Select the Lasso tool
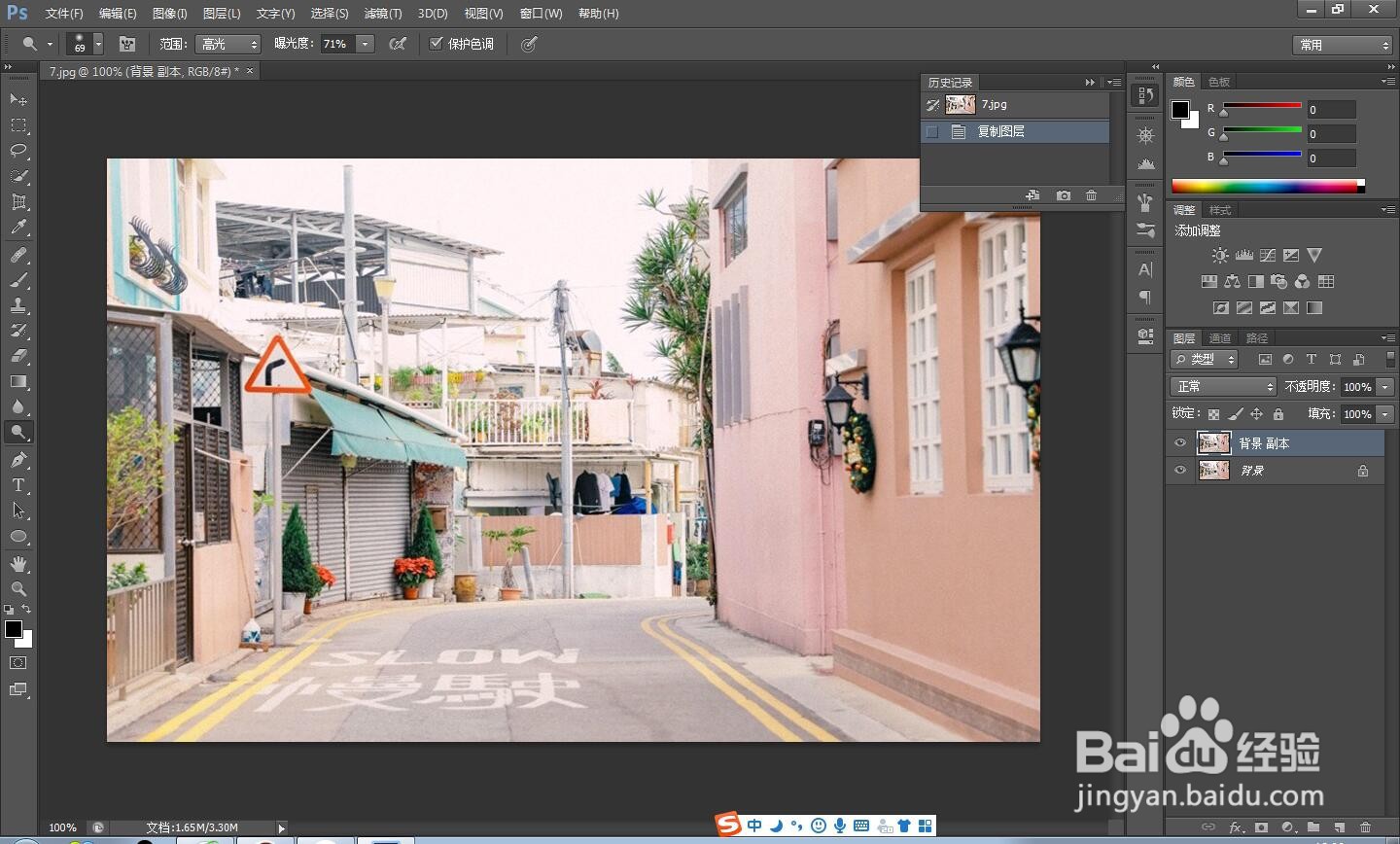This screenshot has height=844, width=1400. coord(17,151)
